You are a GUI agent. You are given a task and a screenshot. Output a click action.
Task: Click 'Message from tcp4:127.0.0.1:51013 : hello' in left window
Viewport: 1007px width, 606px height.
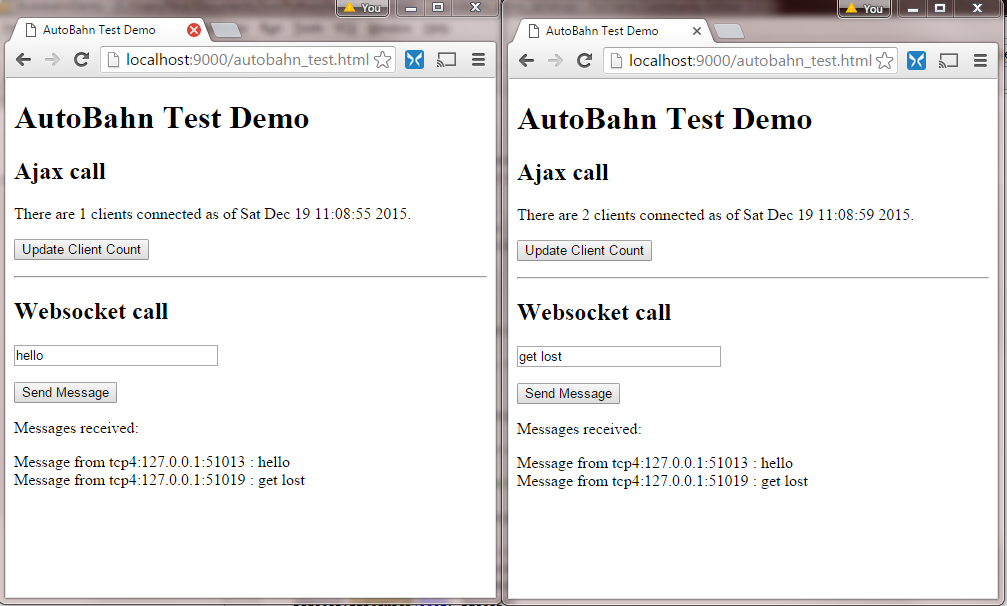(152, 462)
